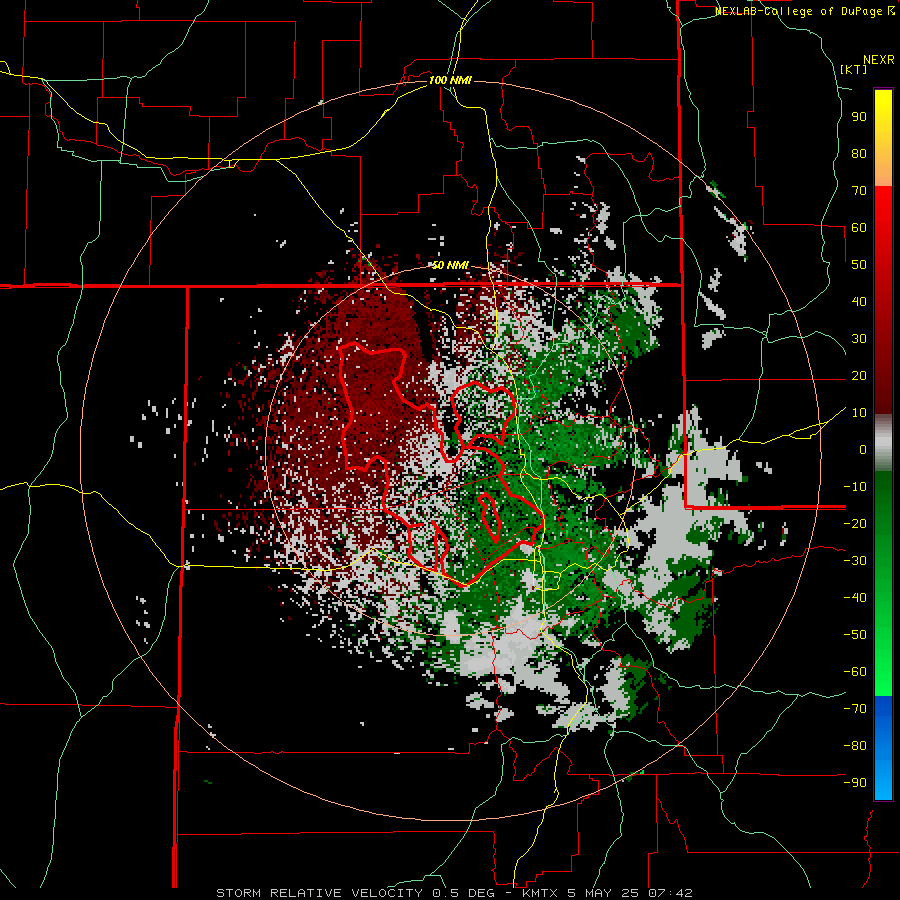Click the 30 value on velocity scale

click(x=859, y=339)
